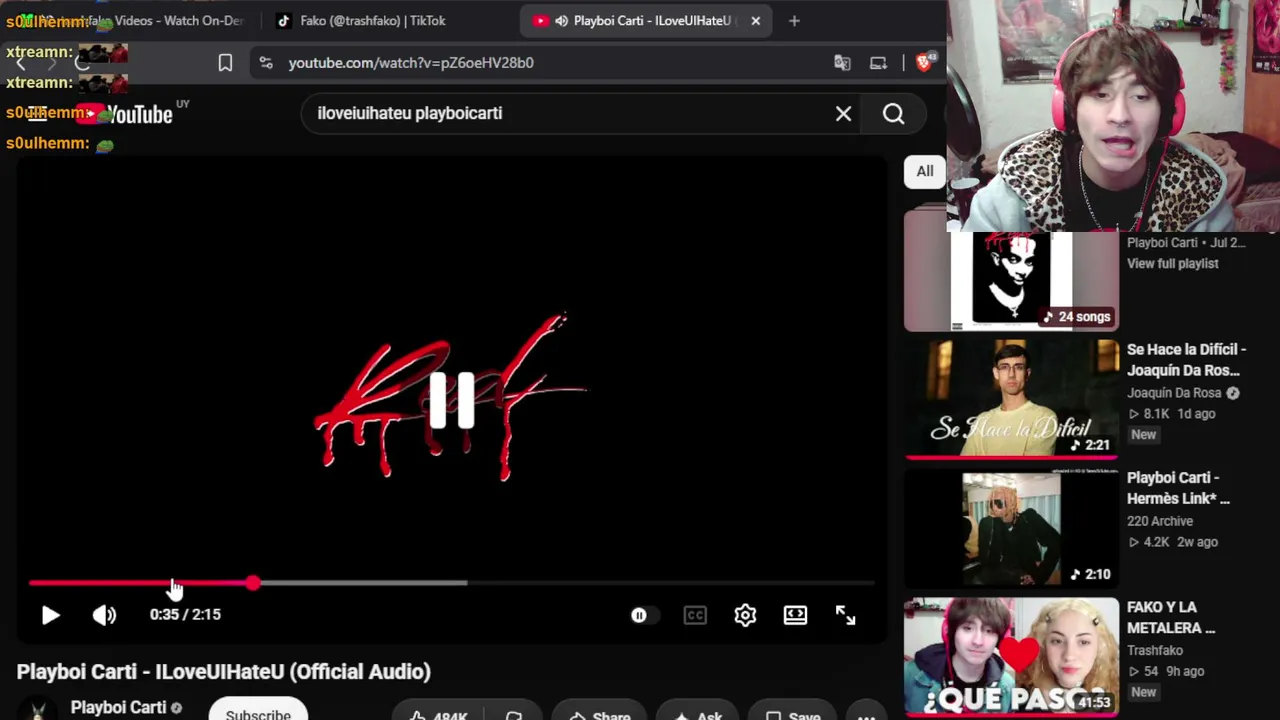
Task: Open Se Hace la Difícil video thumbnail
Action: point(1011,399)
